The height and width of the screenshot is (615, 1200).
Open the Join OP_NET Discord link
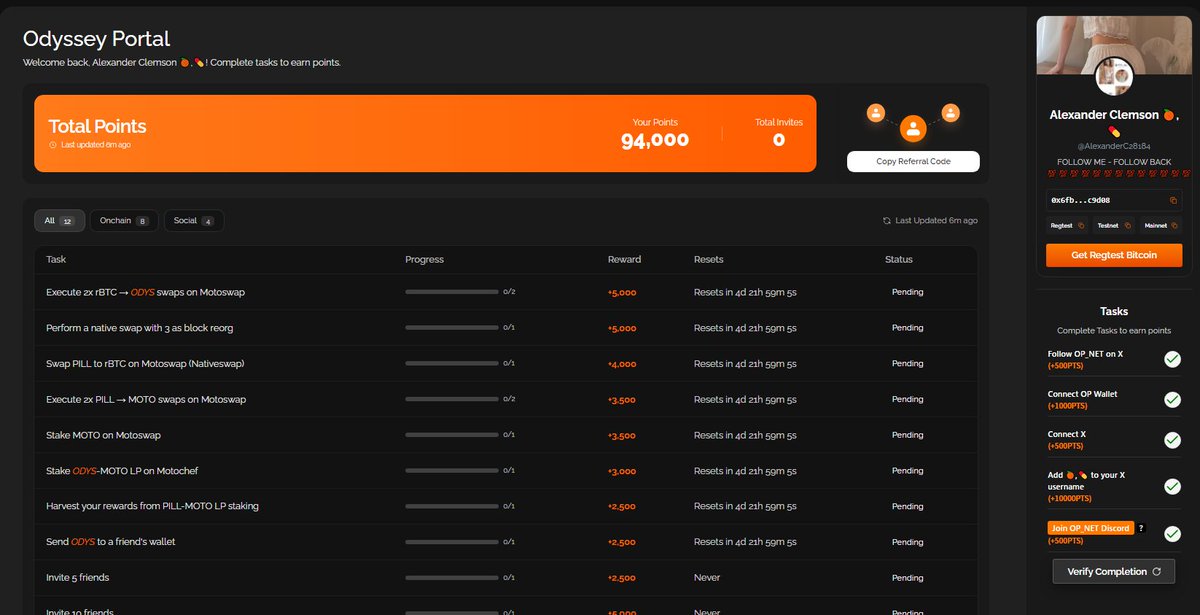1092,528
